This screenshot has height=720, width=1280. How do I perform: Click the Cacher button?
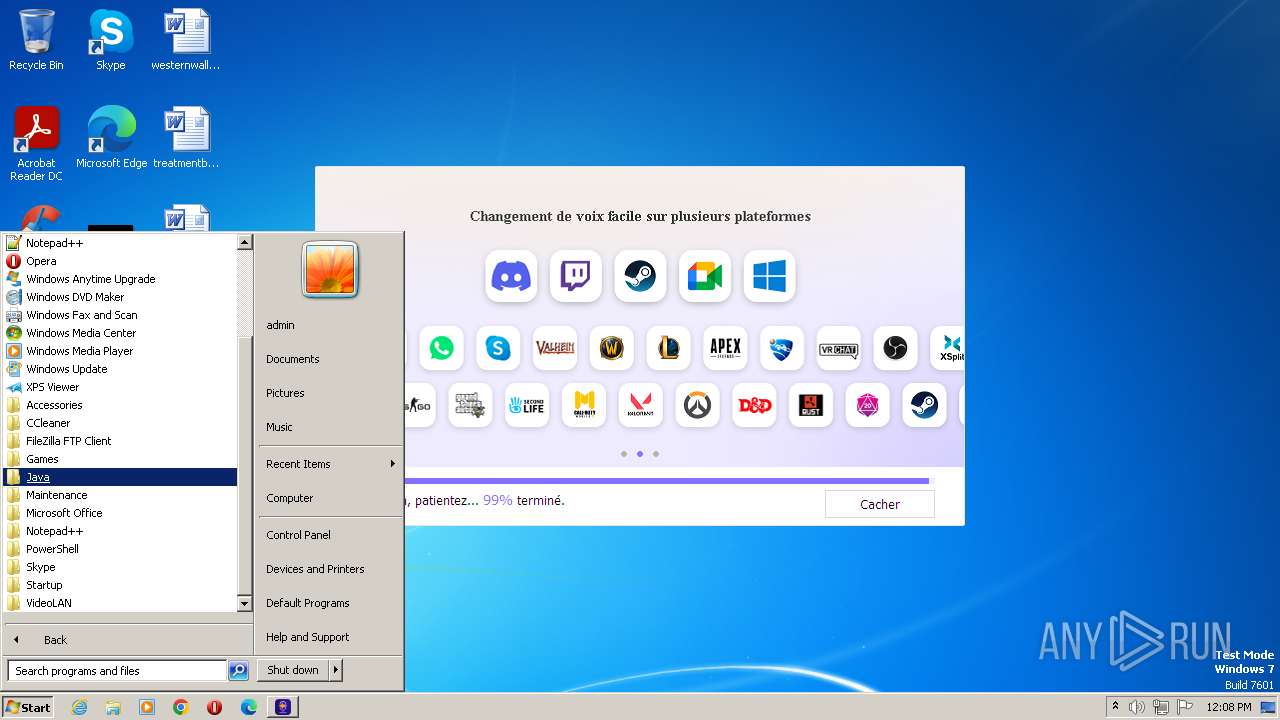(x=880, y=504)
